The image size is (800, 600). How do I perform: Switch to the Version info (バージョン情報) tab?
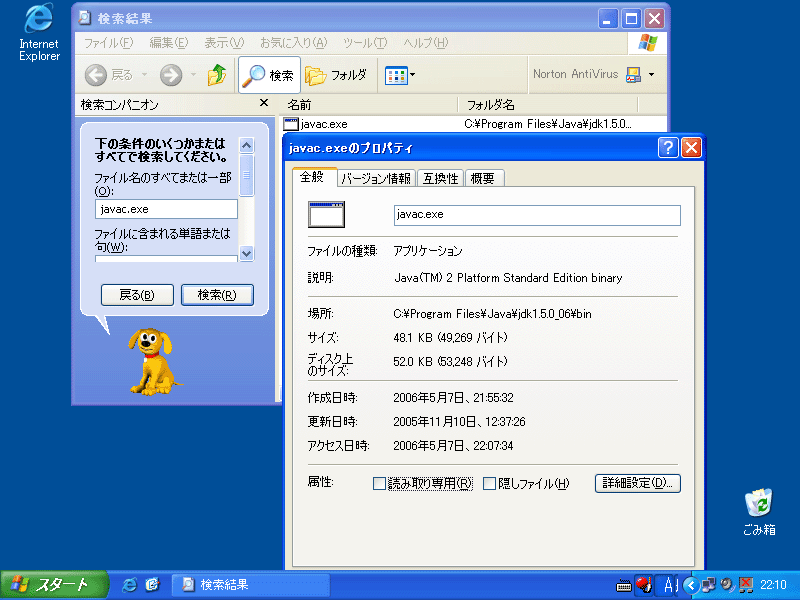[375, 179]
